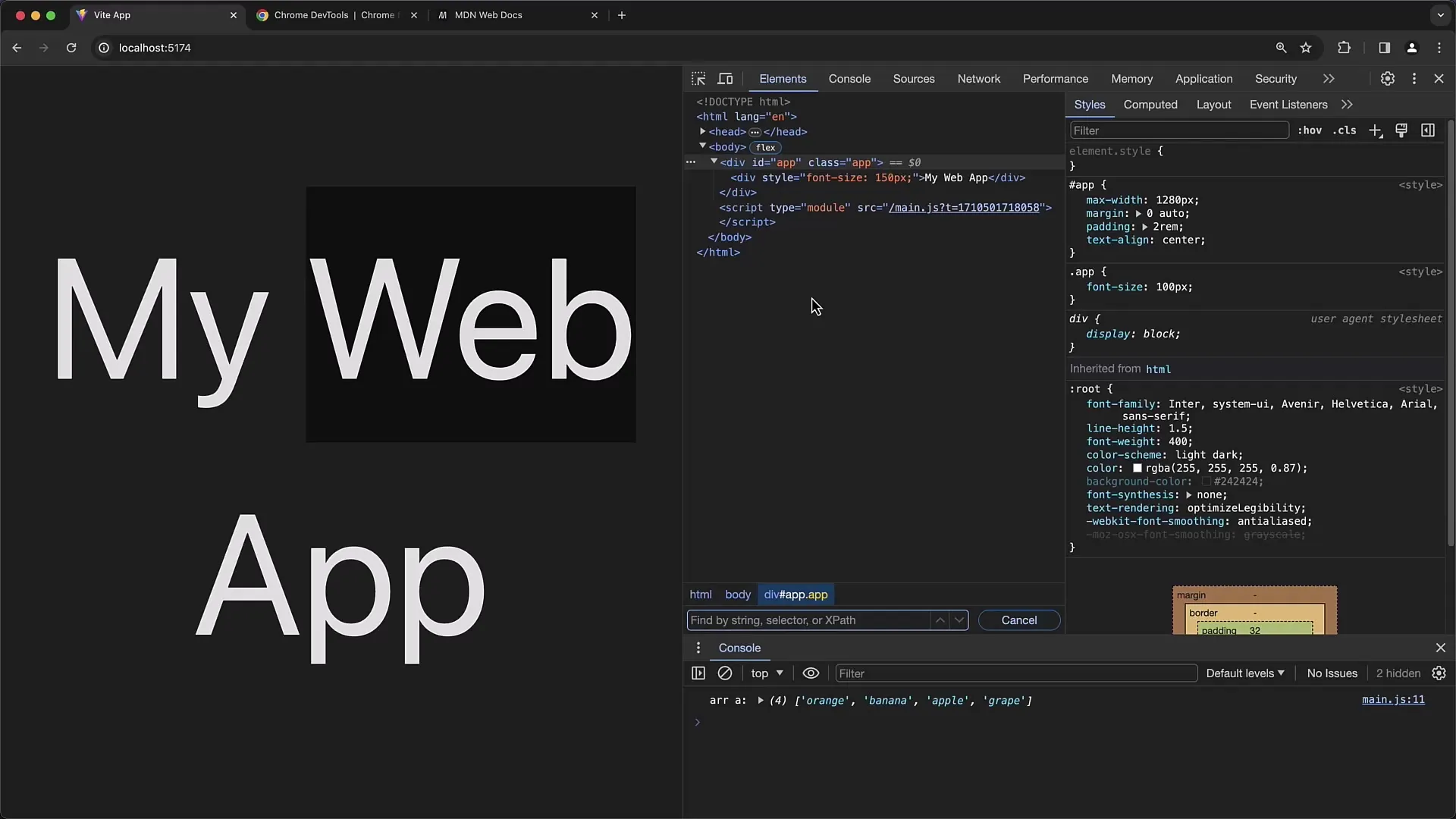
Task: Toggle the flex badge on body
Action: point(765,147)
